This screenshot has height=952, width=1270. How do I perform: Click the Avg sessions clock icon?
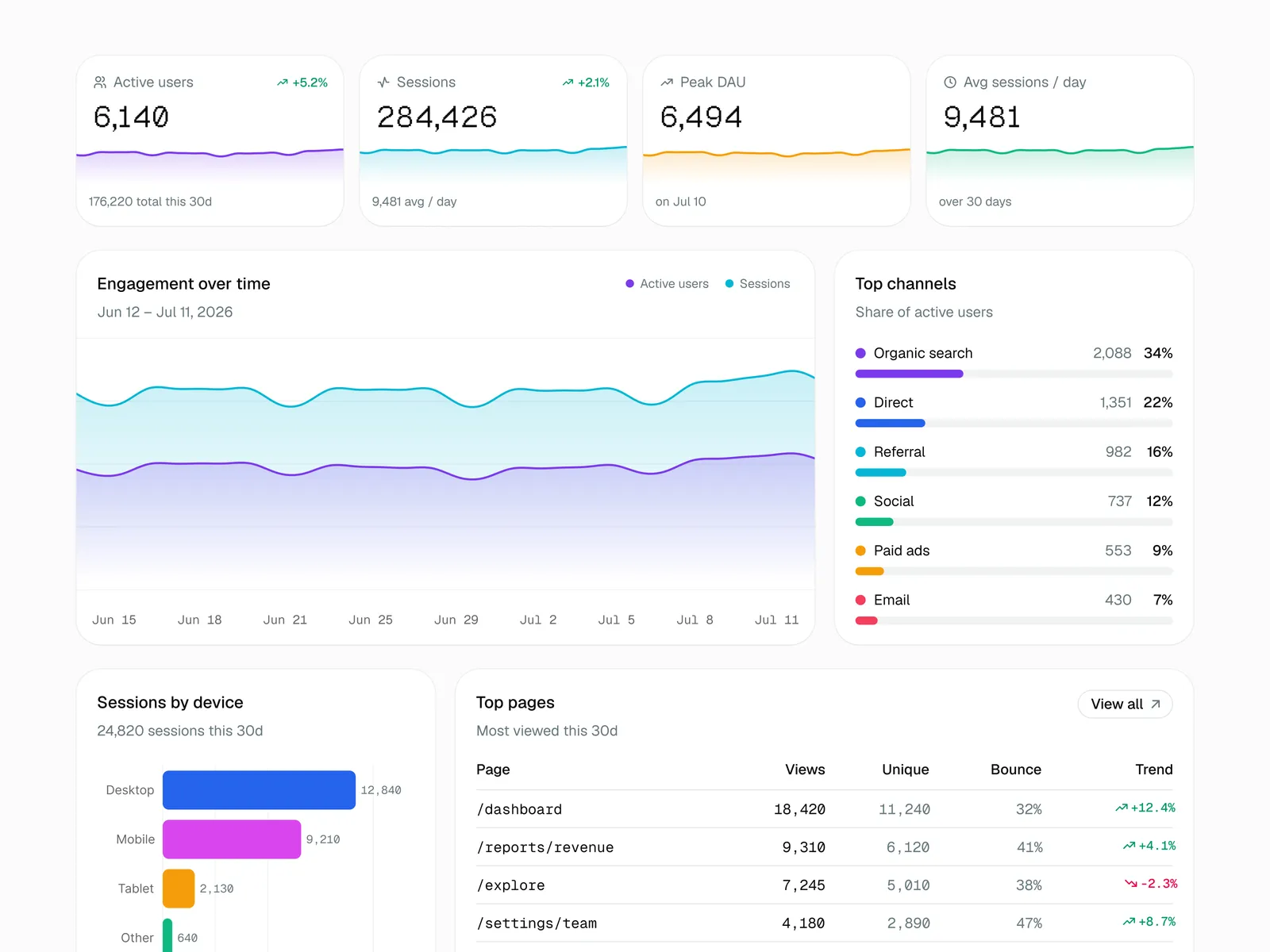950,83
